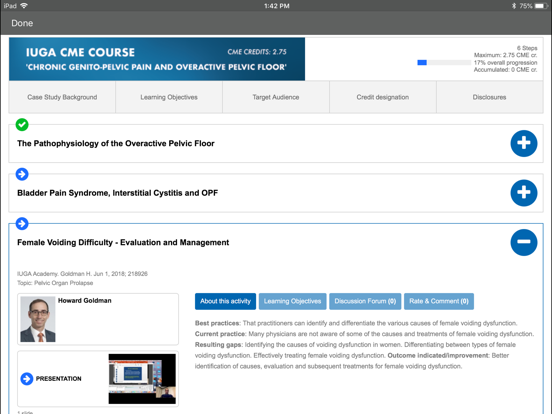Screen dimensions: 552x414
Task: Click green completed checkmark on Pathophysiology step
Action: [22, 125]
